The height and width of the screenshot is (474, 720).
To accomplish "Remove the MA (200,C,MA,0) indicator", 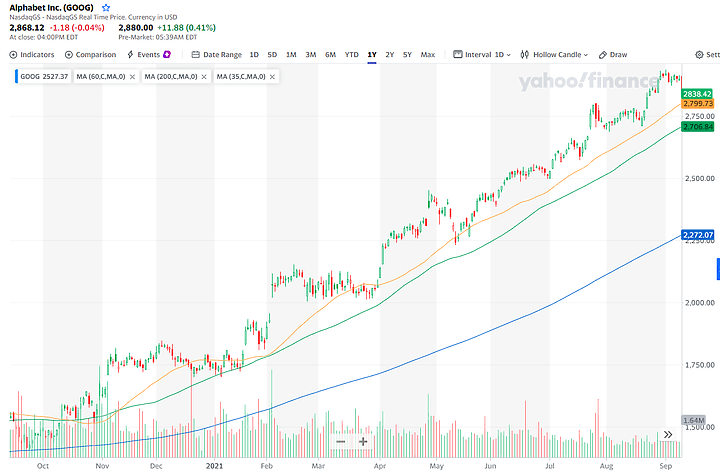I will pyautogui.click(x=204, y=77).
